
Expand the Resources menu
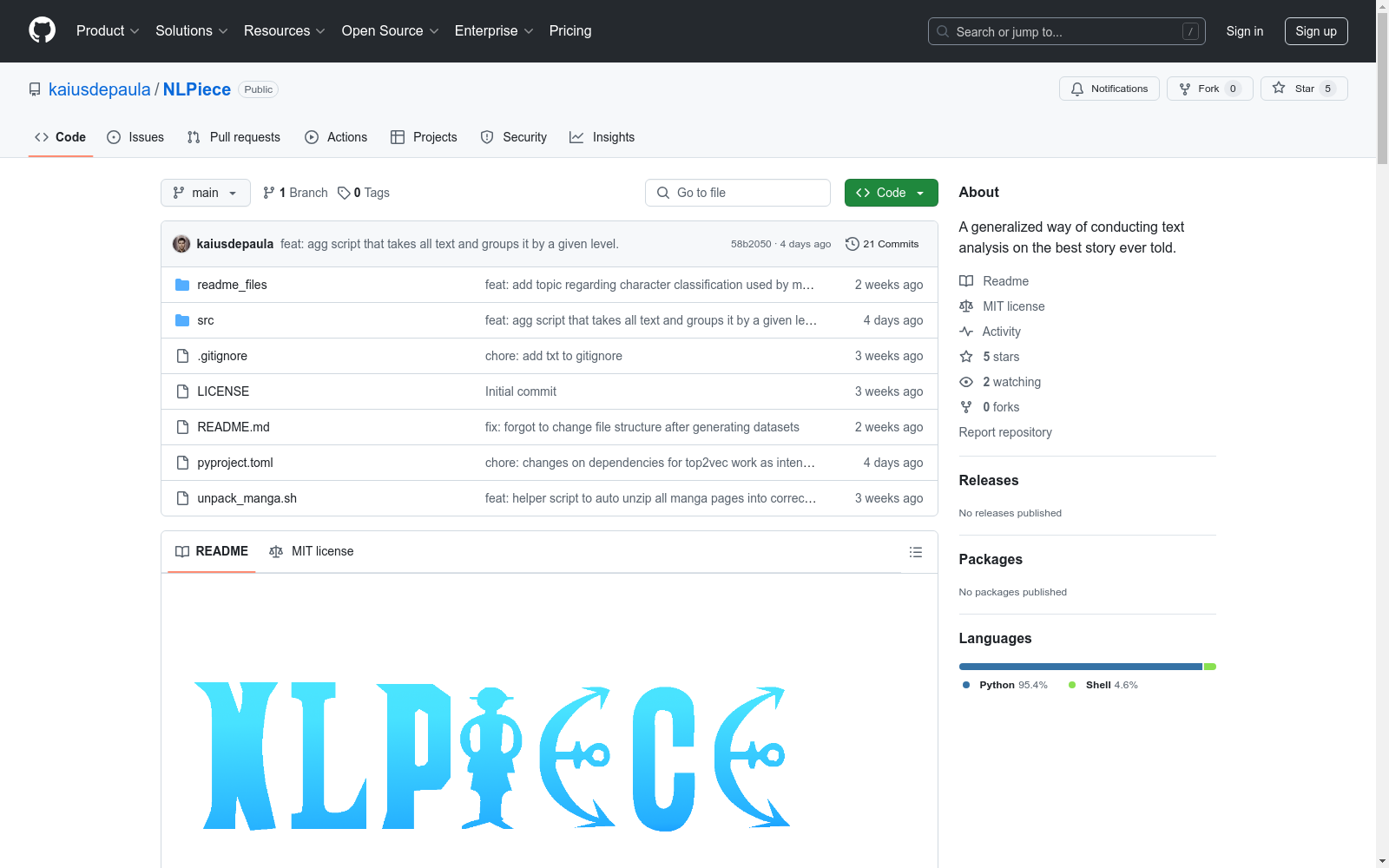[x=285, y=30]
